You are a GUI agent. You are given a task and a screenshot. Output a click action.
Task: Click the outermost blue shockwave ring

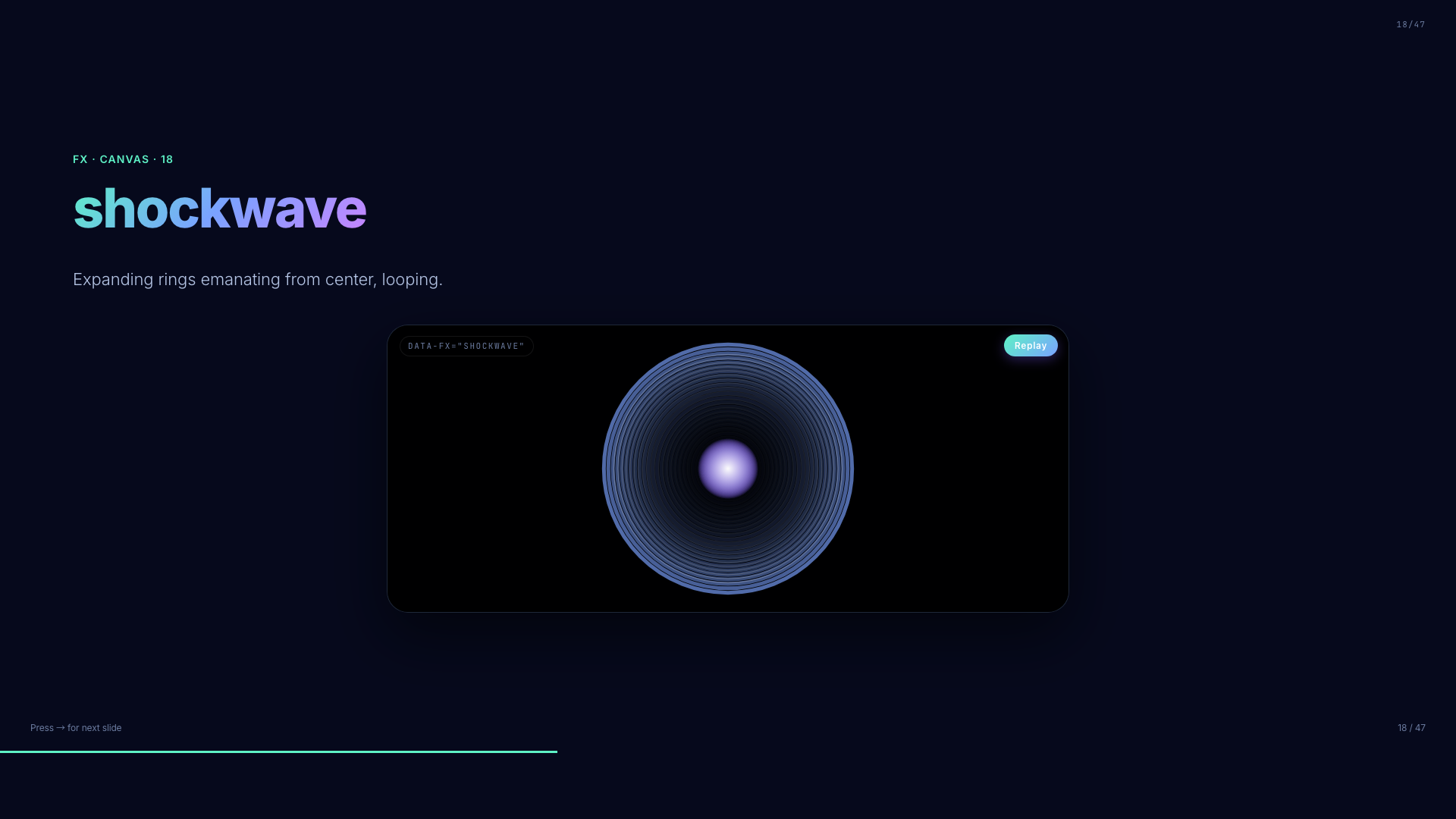pyautogui.click(x=604, y=469)
